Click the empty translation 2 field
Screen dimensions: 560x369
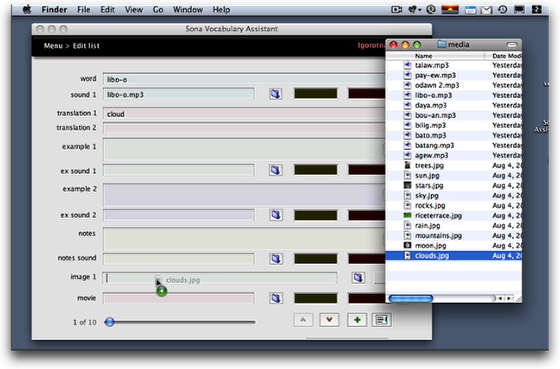click(244, 128)
